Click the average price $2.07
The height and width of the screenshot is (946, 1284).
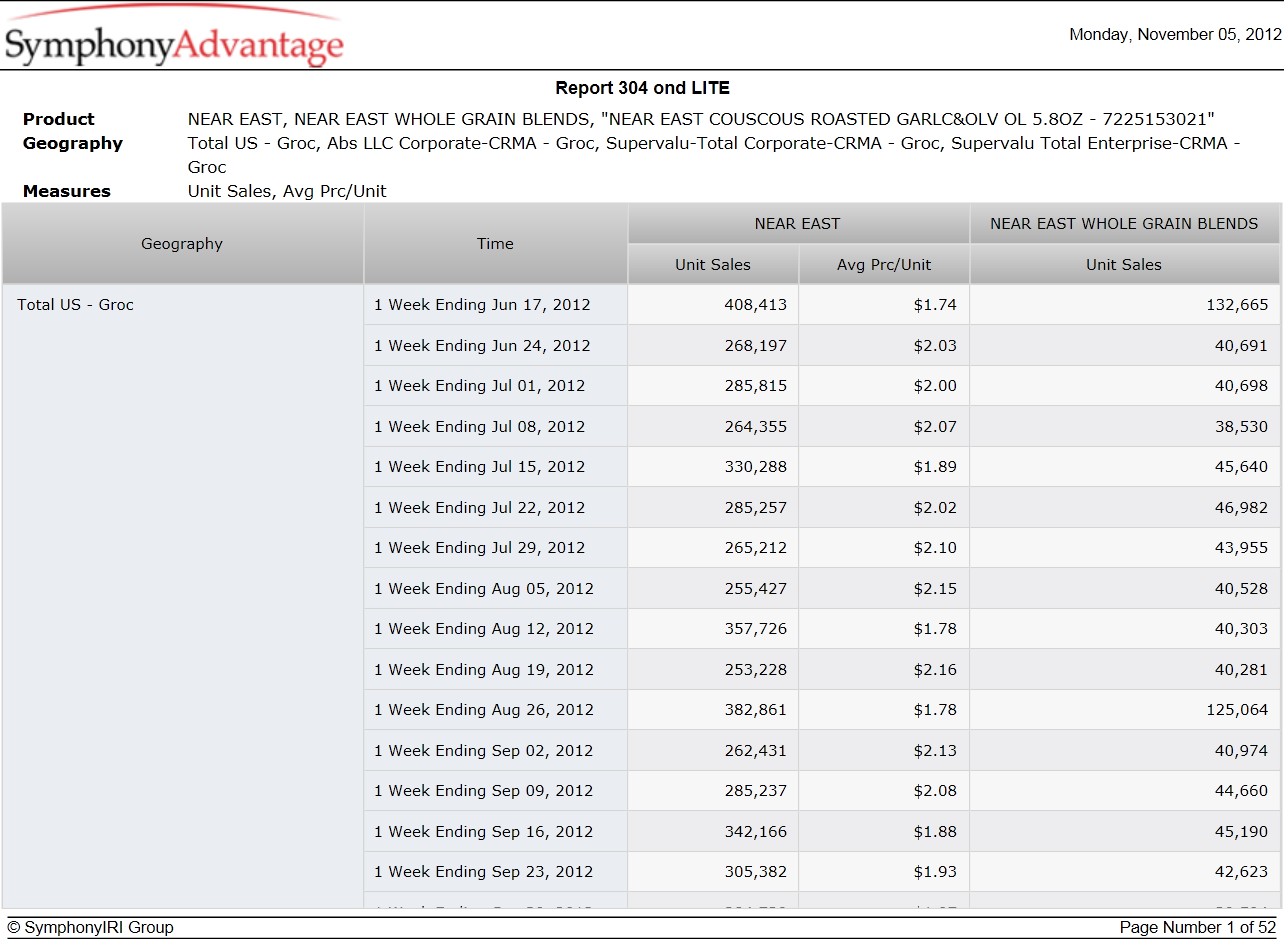tap(935, 427)
